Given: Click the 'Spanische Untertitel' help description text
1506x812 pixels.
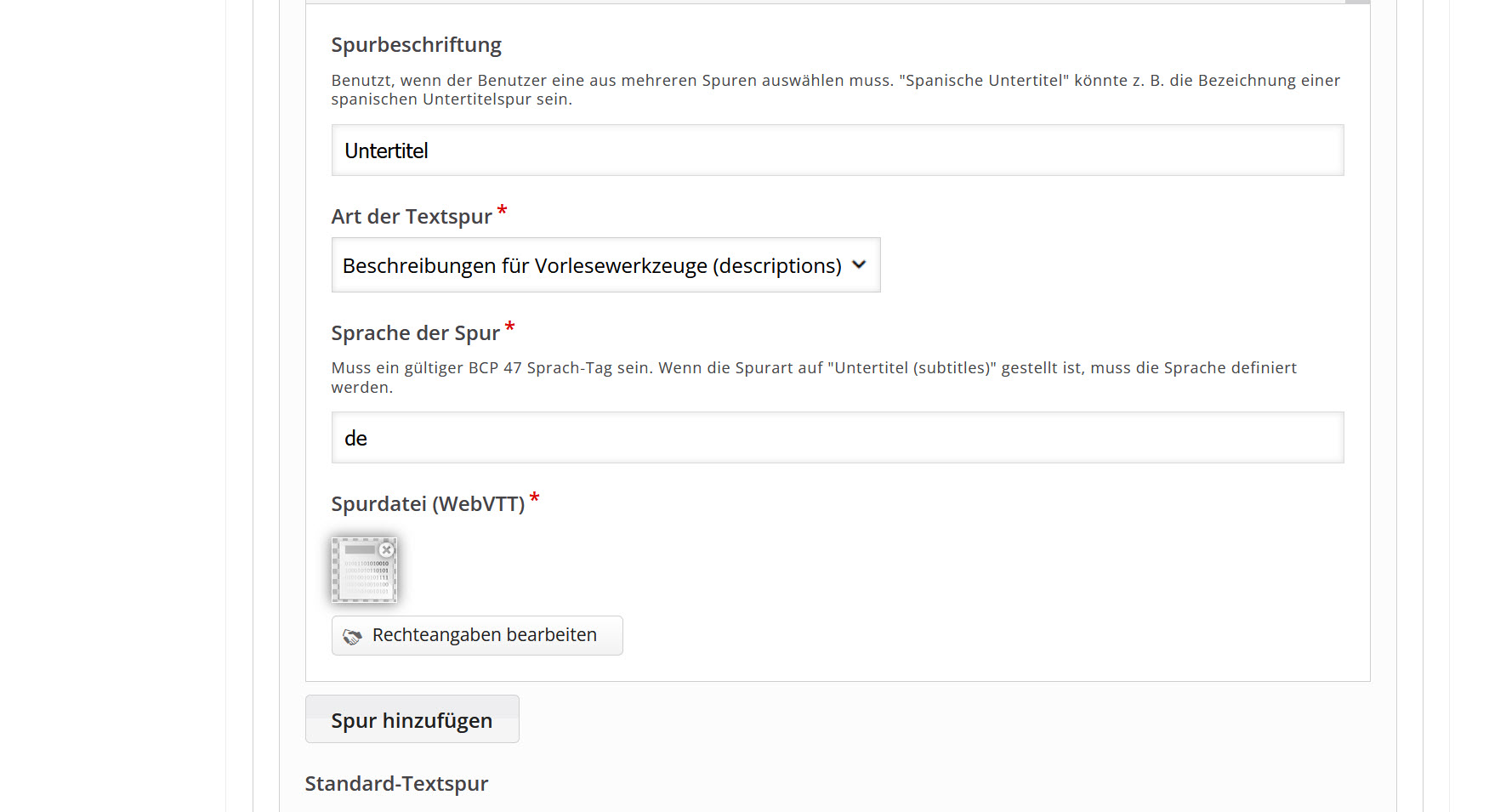Looking at the screenshot, I should pyautogui.click(x=835, y=89).
